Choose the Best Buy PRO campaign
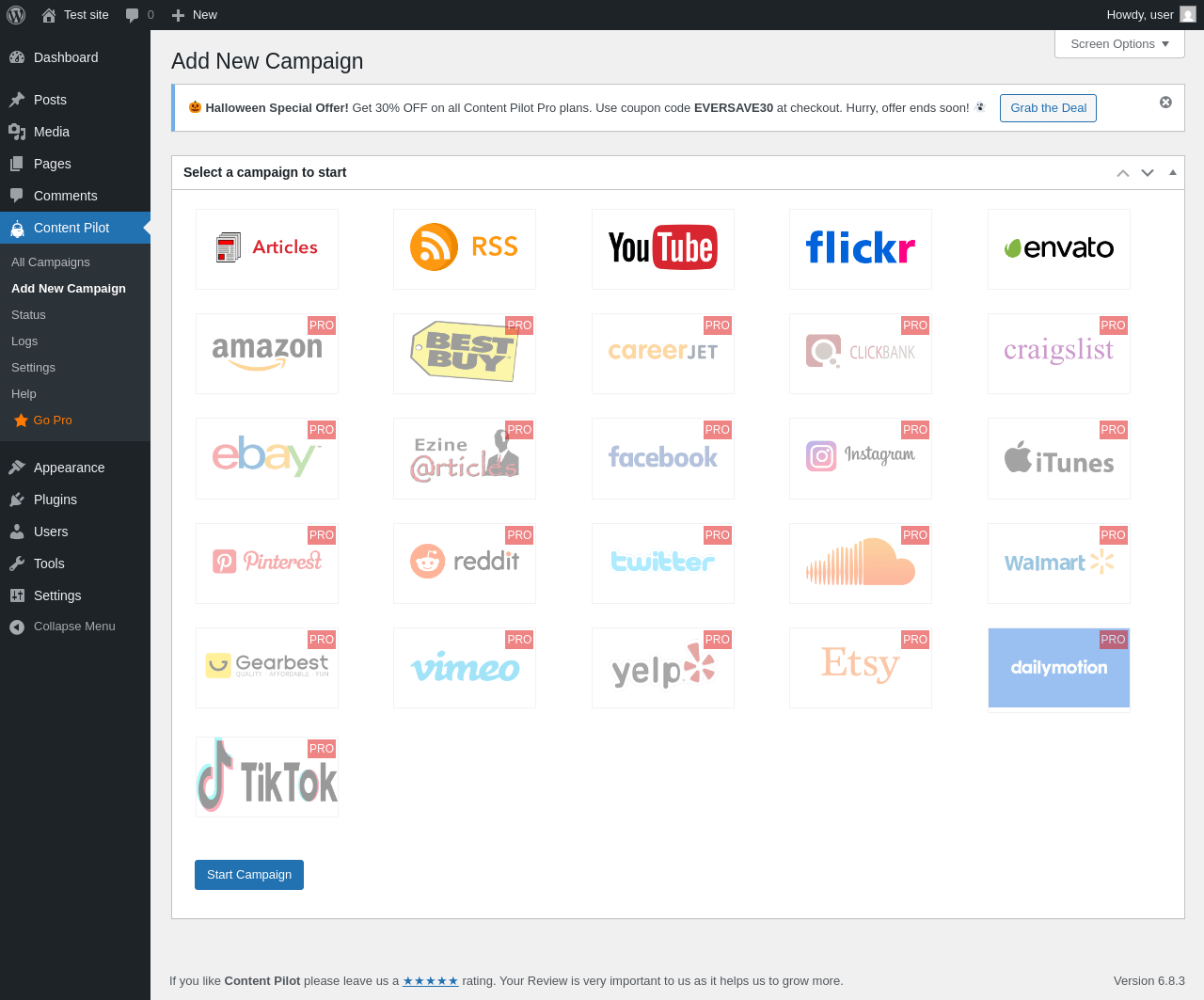The width and height of the screenshot is (1204, 1000). [x=465, y=354]
